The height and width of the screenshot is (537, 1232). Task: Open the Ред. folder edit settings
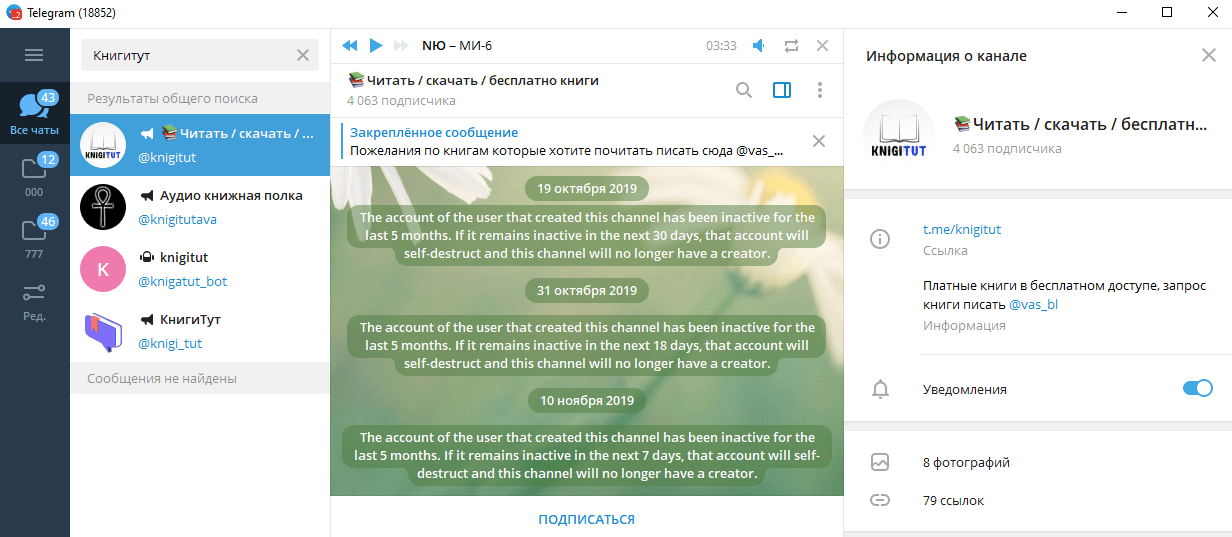coord(34,300)
